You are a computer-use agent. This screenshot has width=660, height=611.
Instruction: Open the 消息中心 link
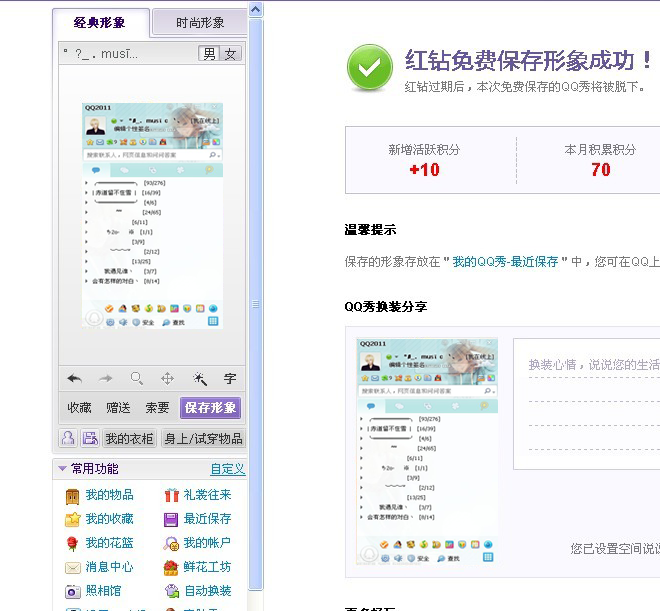coord(109,567)
